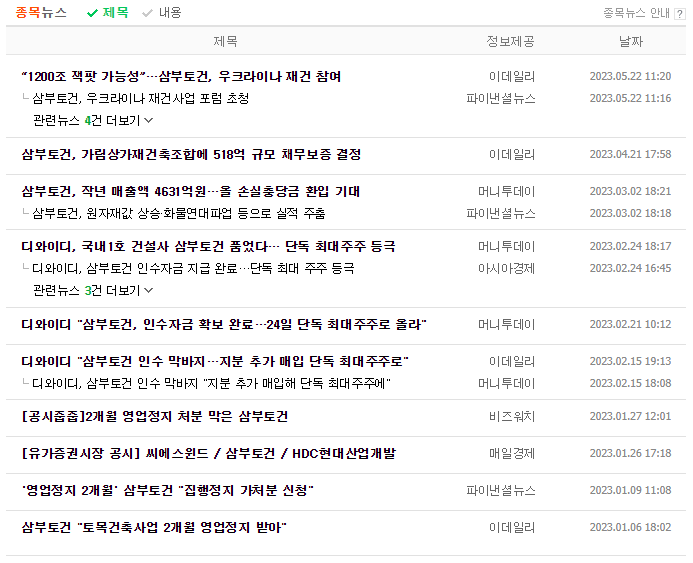Click date 2023.01.27 12:01

(631, 416)
